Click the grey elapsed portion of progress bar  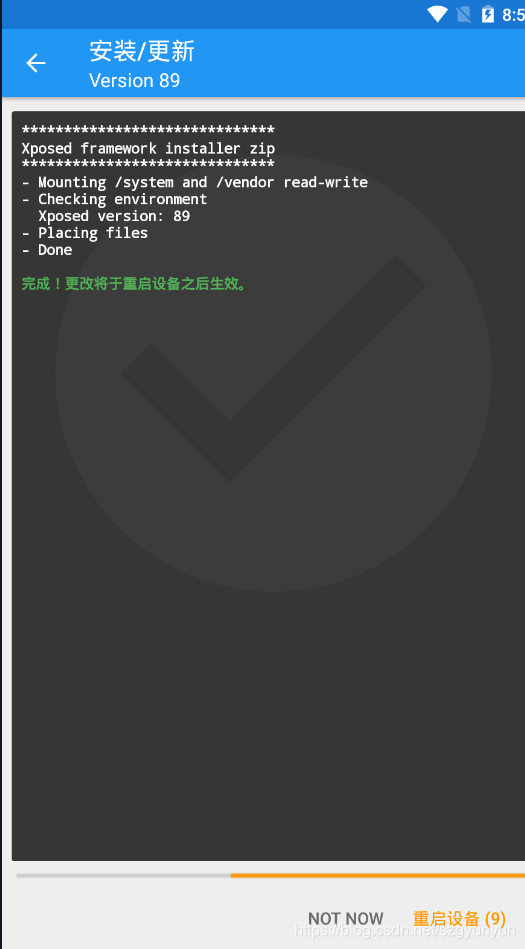[124, 875]
